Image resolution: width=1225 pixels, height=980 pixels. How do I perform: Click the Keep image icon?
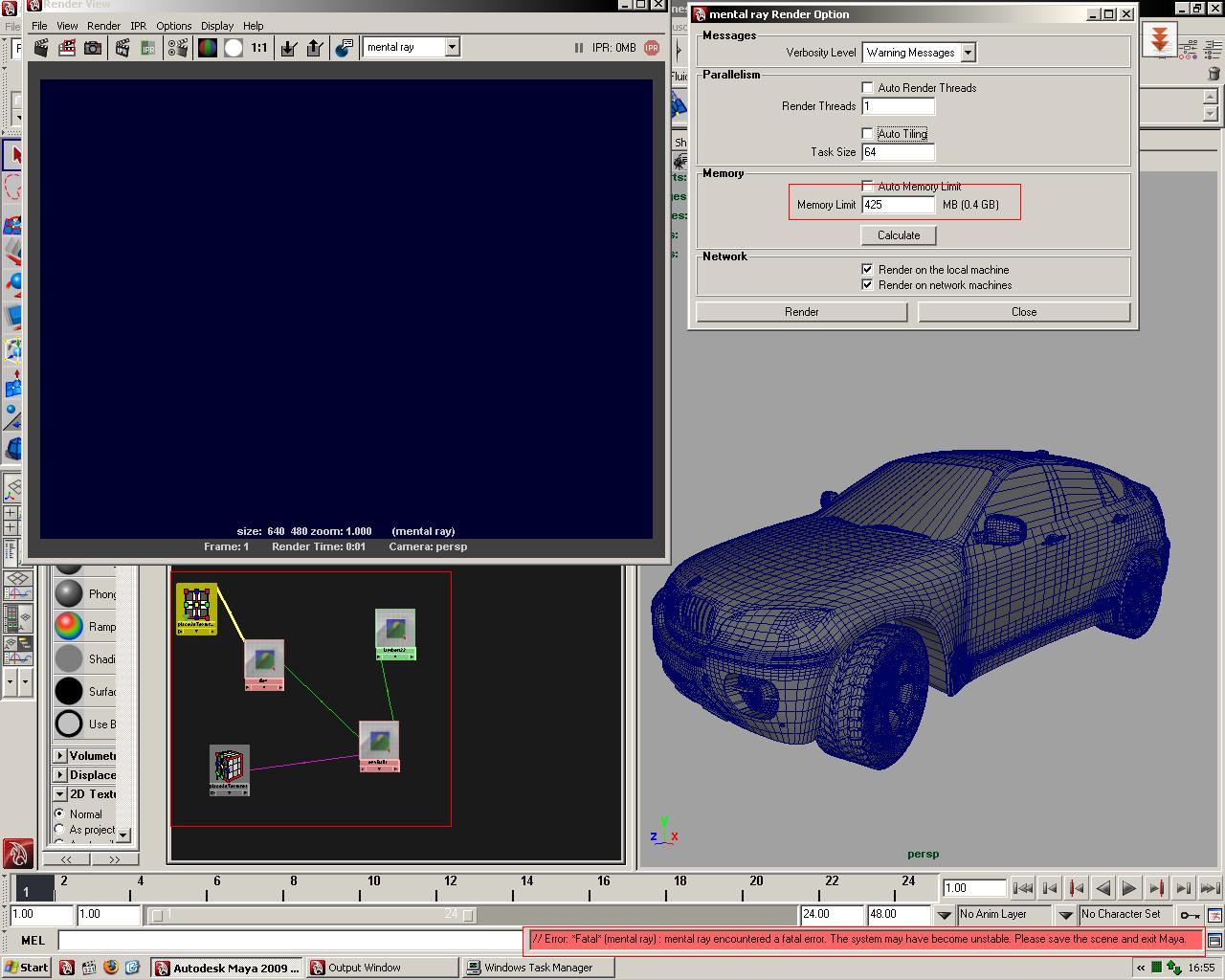(x=289, y=47)
